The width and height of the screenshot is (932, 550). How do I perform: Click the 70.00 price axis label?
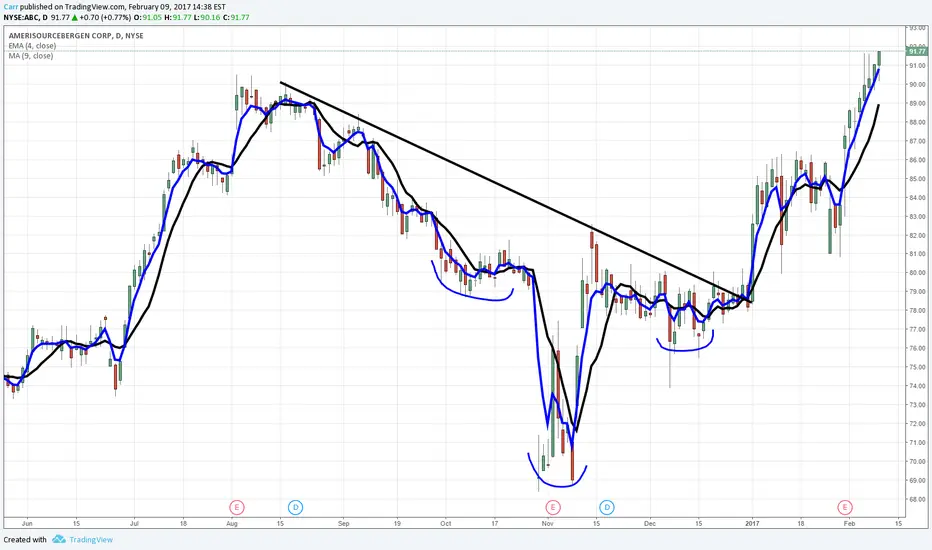(x=917, y=461)
